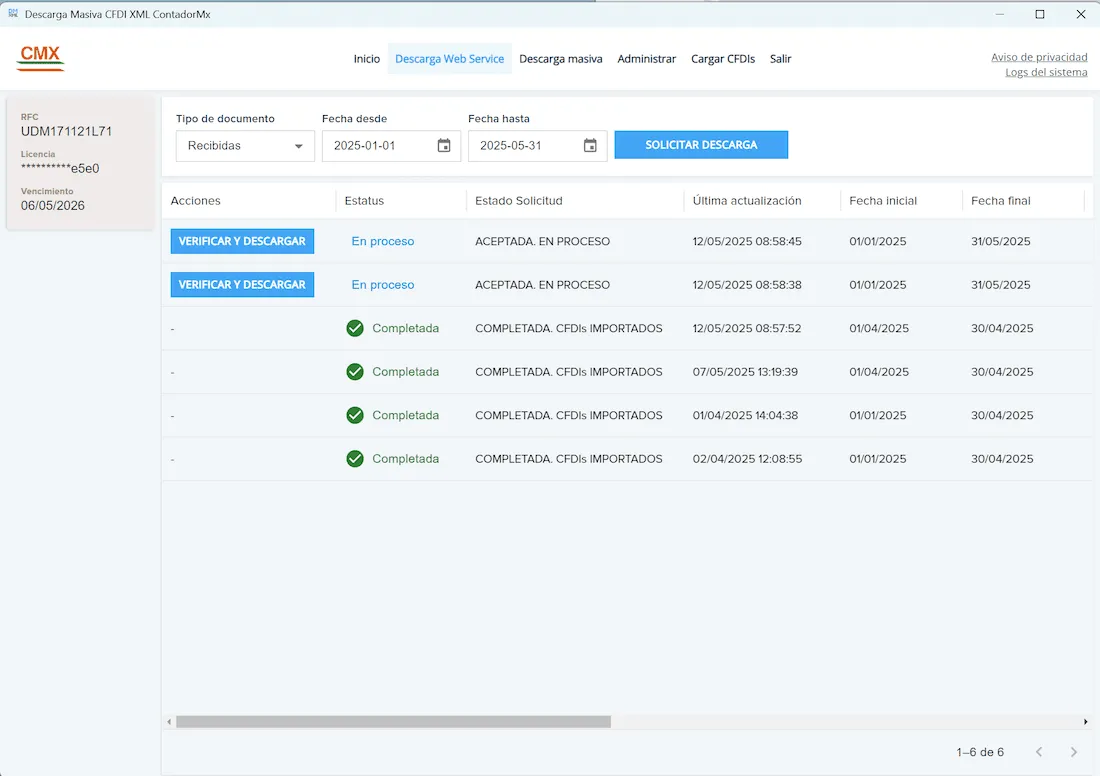The width and height of the screenshot is (1100, 776).
Task: Click the application icon in the title bar
Action: (x=14, y=14)
